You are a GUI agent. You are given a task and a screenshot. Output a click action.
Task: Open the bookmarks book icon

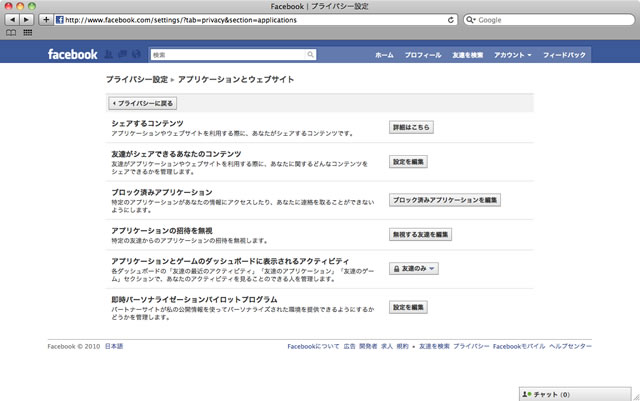point(11,33)
